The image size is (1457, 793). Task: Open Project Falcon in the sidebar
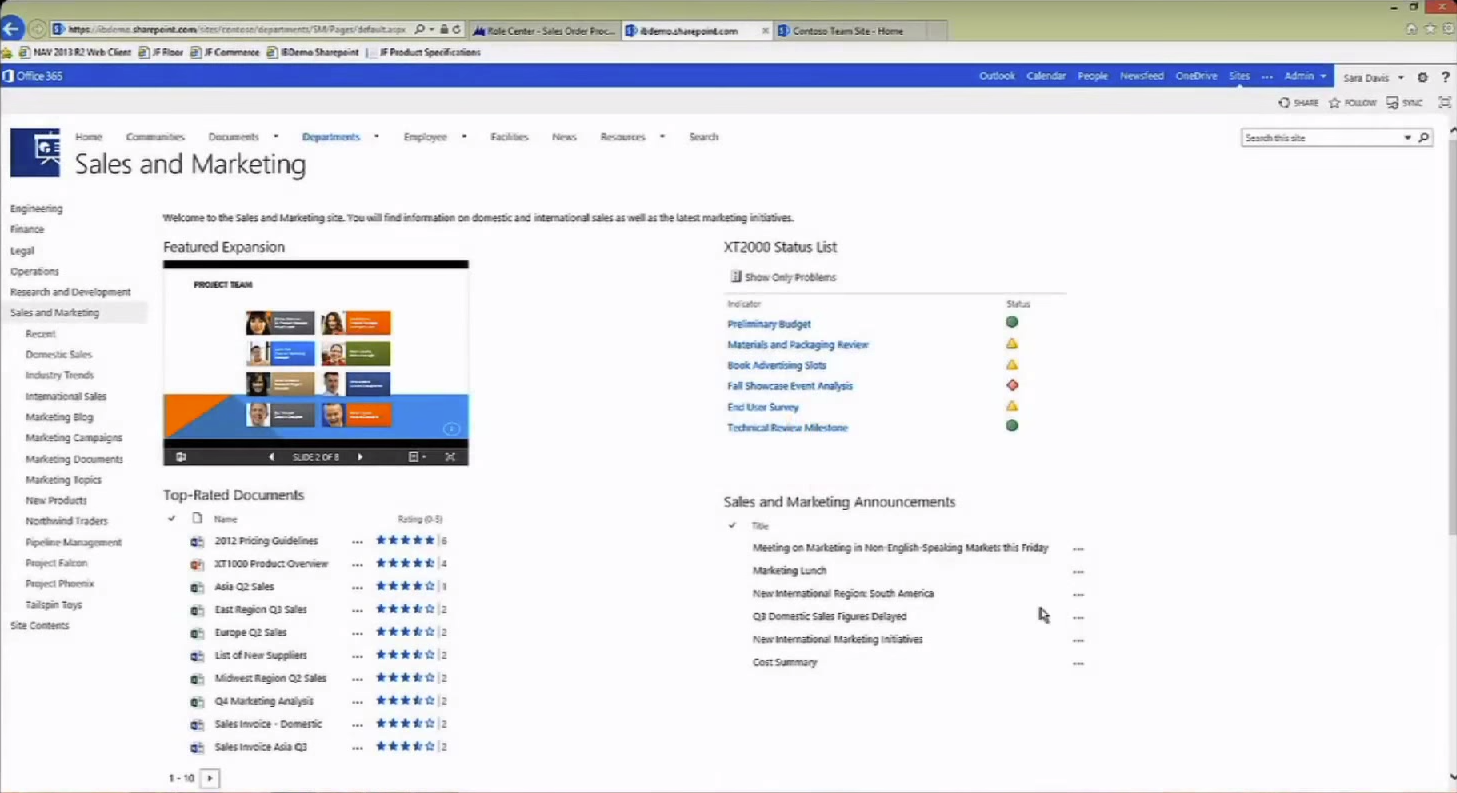[56, 563]
